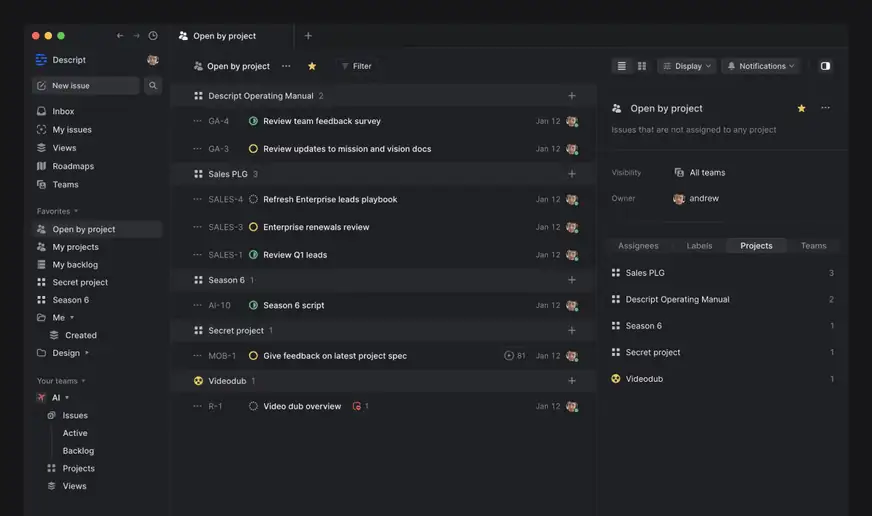Add issue to Season 6 group
This screenshot has height=516, width=872.
572,280
